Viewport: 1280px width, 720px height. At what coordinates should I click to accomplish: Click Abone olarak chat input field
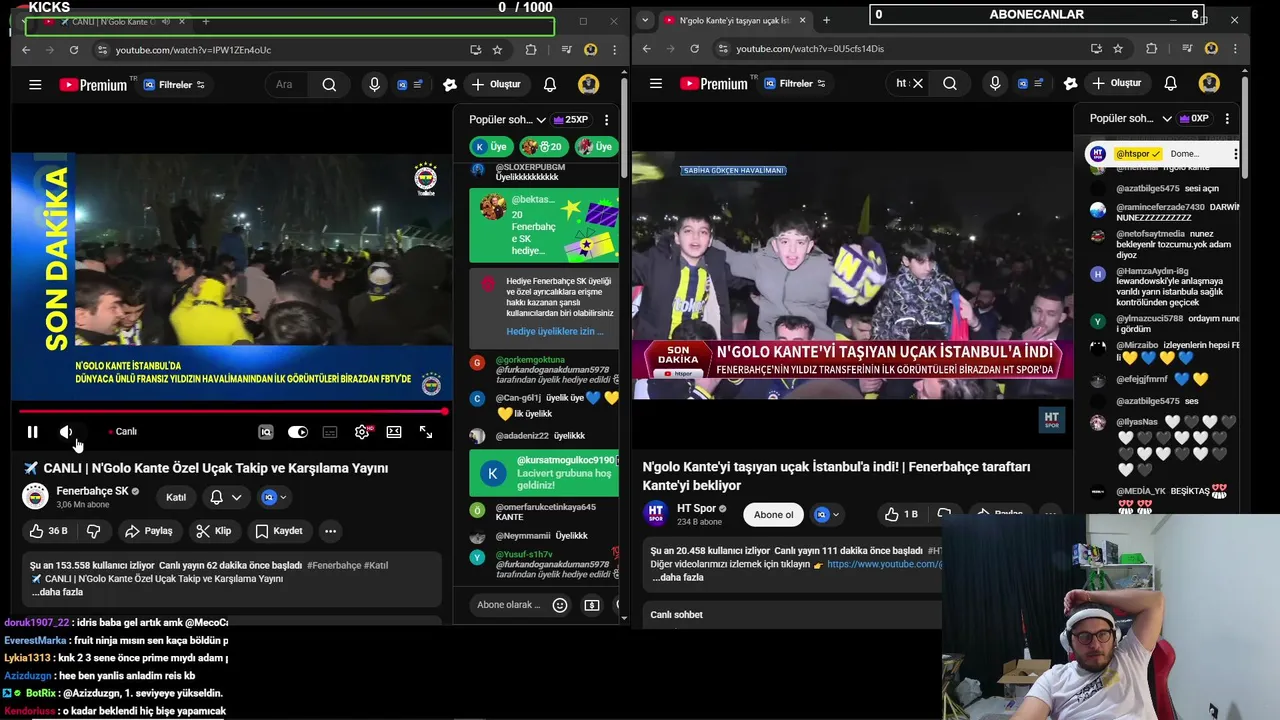[508, 605]
